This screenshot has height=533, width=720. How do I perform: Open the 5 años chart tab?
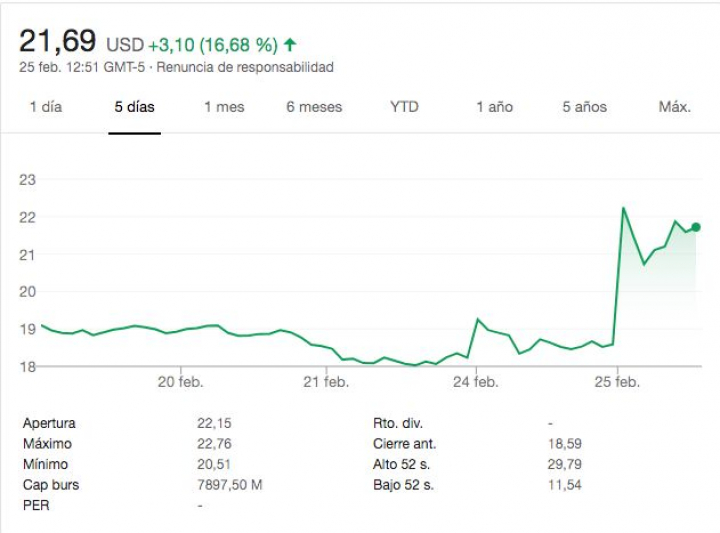584,107
